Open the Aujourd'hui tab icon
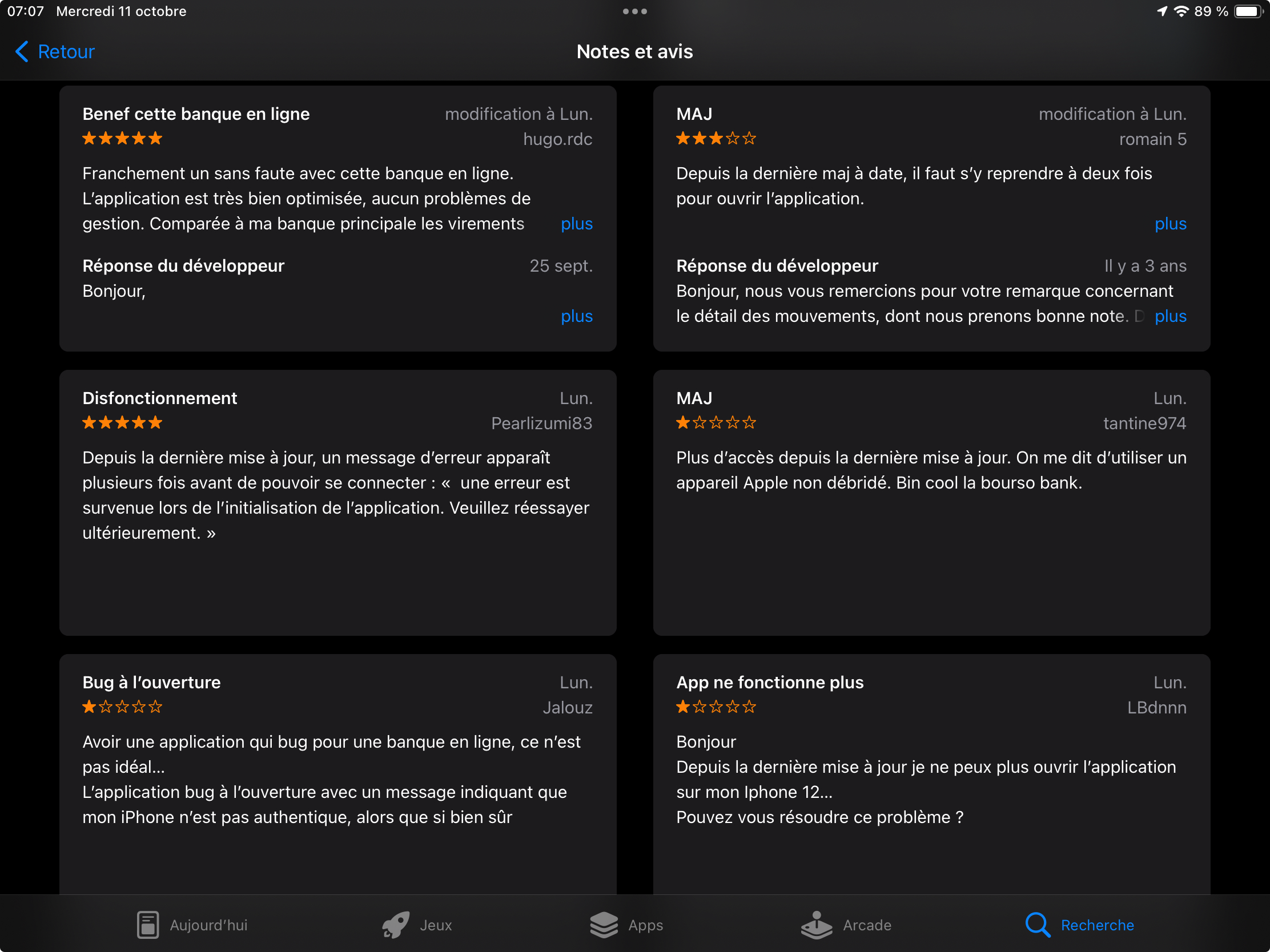Viewport: 1270px width, 952px height. click(147, 925)
